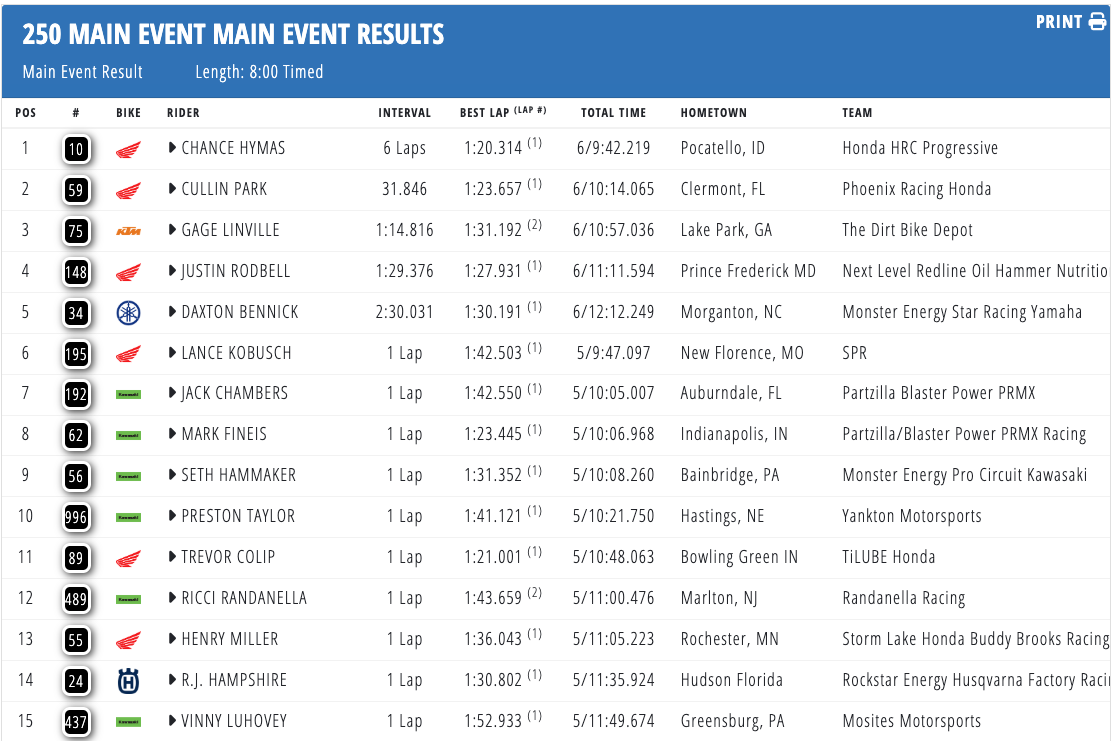Click Chance Hymas's Honda bike logo
The height and width of the screenshot is (741, 1115).
click(x=128, y=150)
